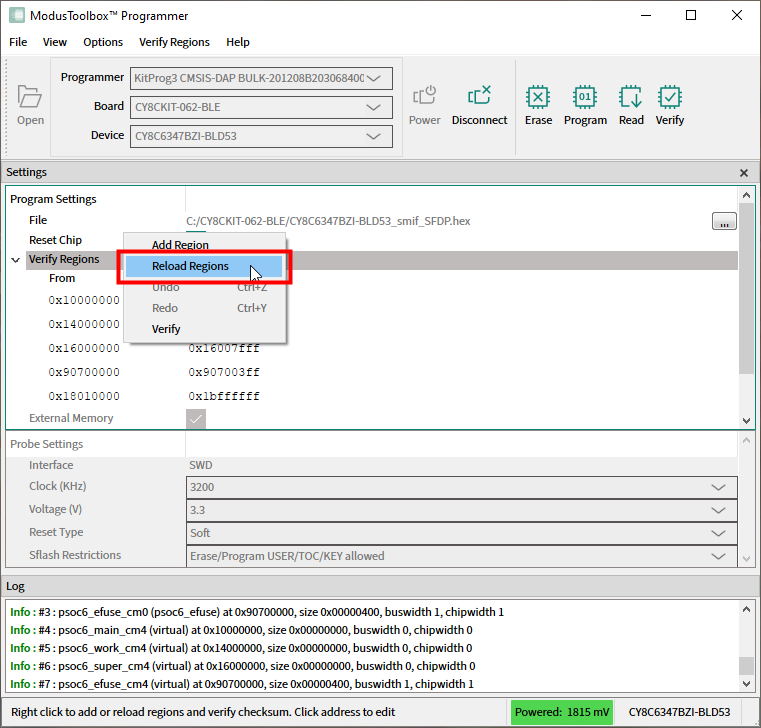Click the Read memory icon

coord(631,97)
